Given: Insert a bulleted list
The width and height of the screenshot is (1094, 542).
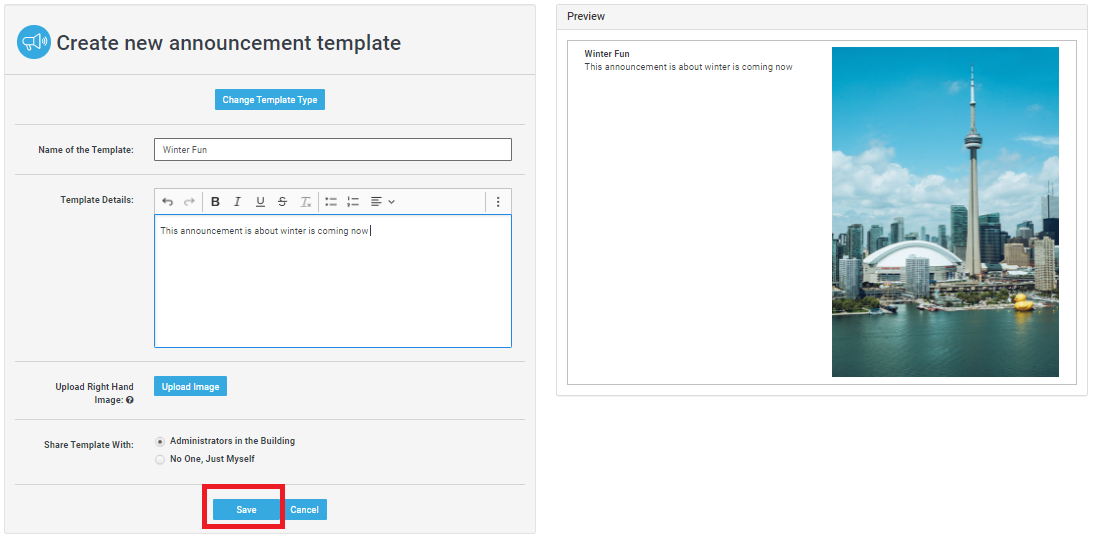Looking at the screenshot, I should coord(331,202).
